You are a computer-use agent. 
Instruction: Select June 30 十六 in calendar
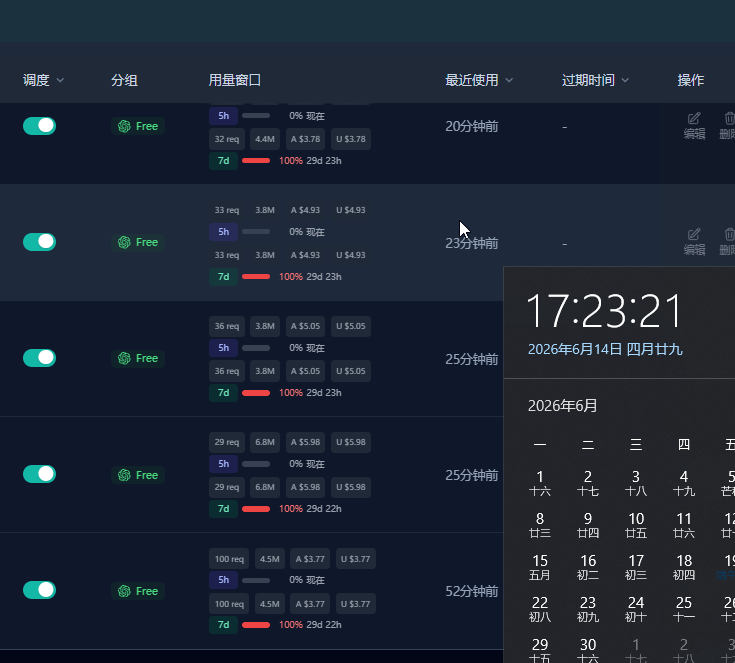coord(588,650)
